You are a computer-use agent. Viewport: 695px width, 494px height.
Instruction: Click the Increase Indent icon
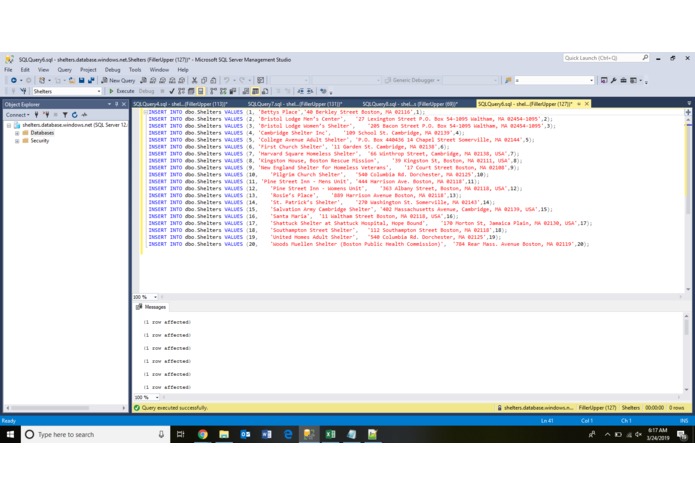pyautogui.click(x=310, y=91)
